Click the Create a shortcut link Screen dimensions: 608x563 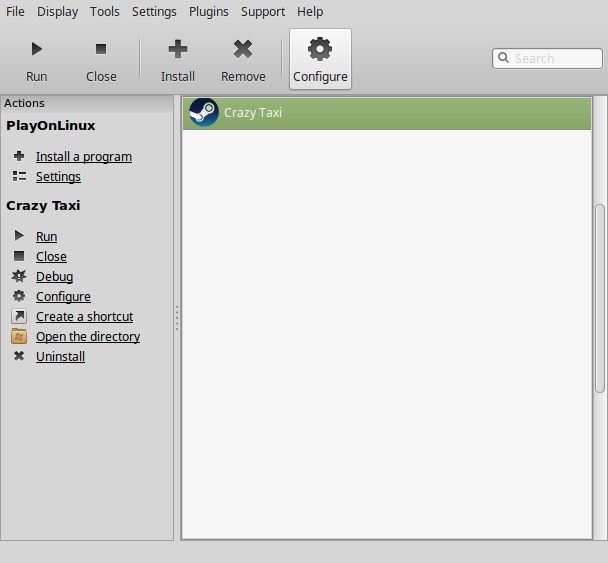(85, 316)
